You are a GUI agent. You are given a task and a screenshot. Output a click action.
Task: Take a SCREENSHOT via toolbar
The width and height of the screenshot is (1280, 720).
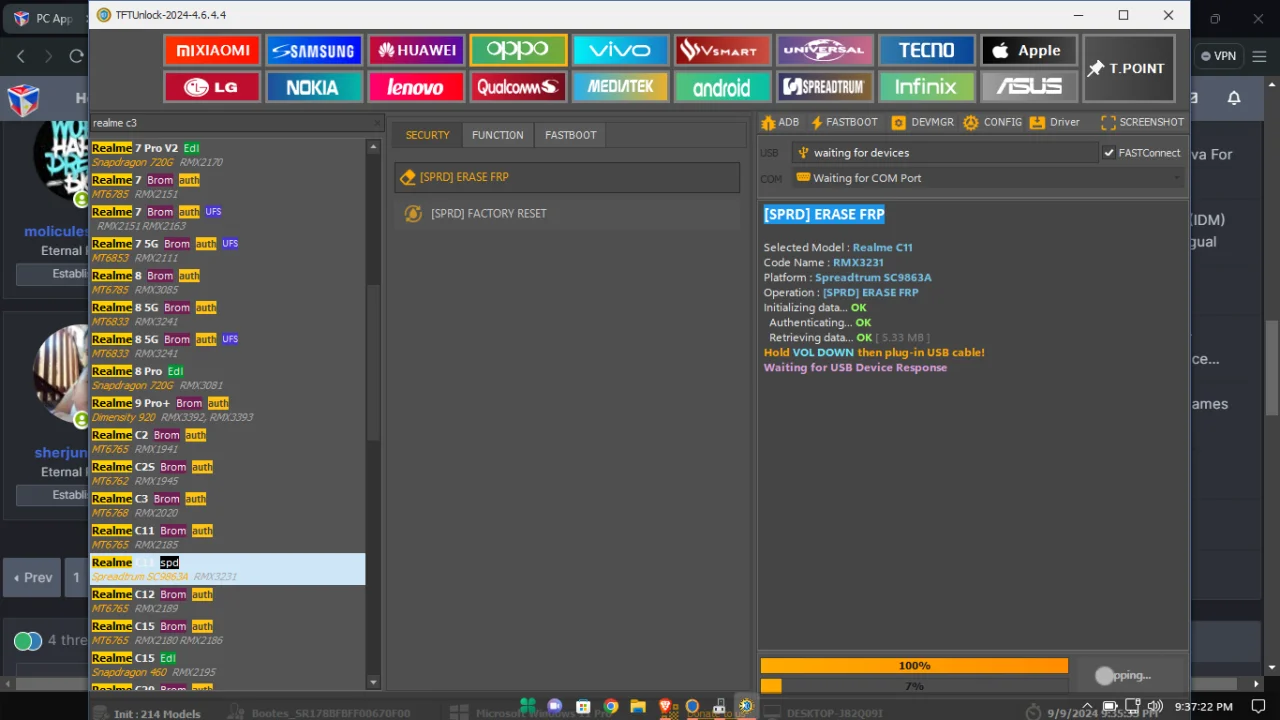point(1142,122)
